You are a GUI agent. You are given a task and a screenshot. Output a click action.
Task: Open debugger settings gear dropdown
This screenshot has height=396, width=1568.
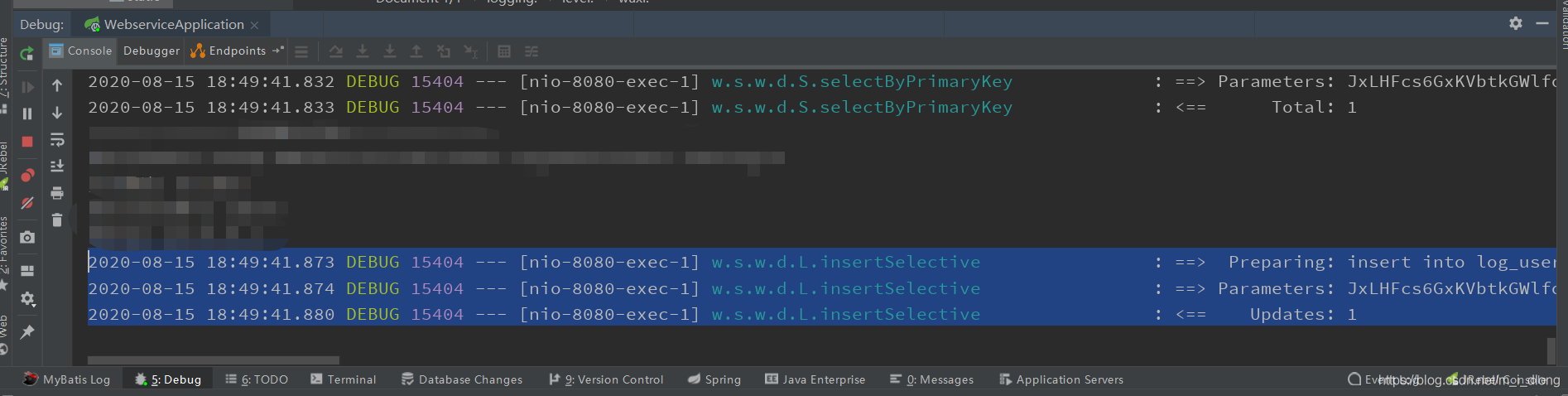tap(28, 299)
